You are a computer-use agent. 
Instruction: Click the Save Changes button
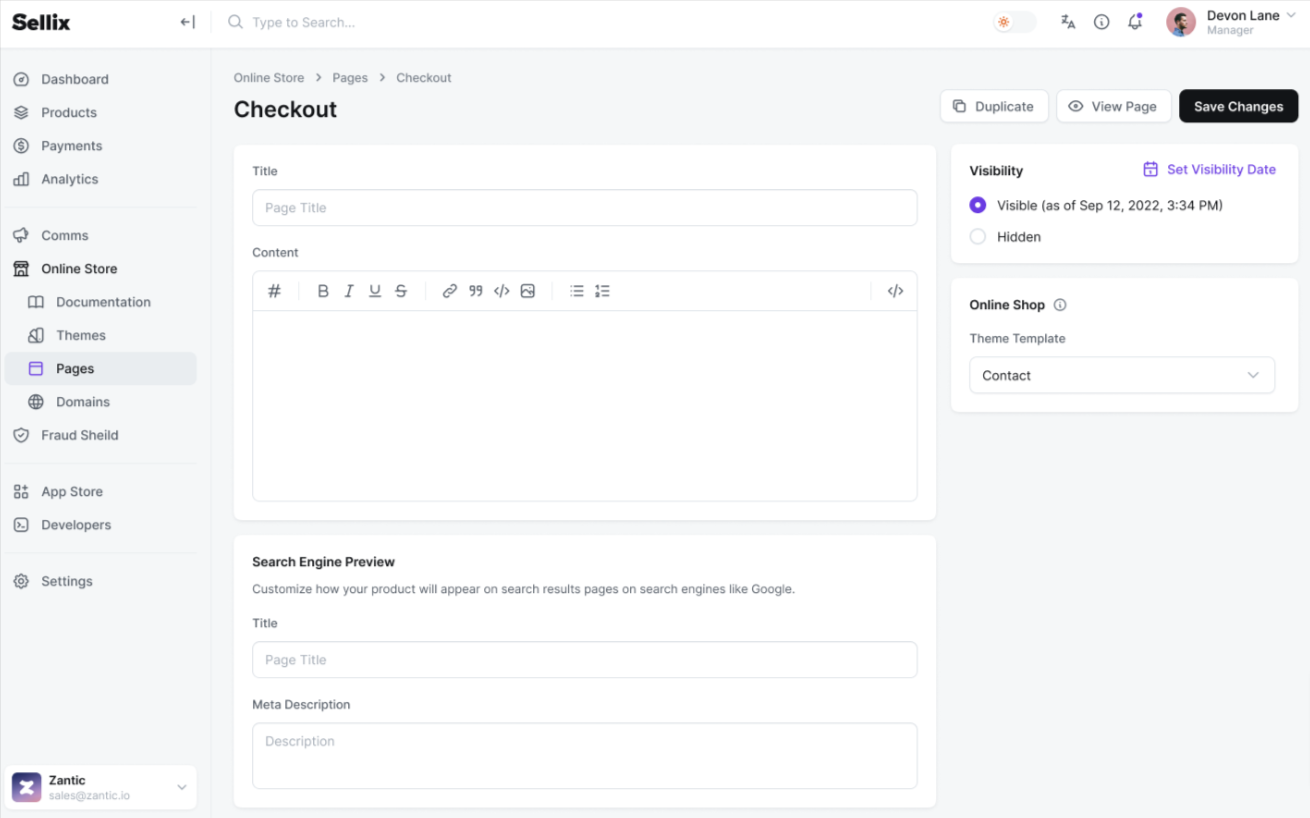(1238, 106)
